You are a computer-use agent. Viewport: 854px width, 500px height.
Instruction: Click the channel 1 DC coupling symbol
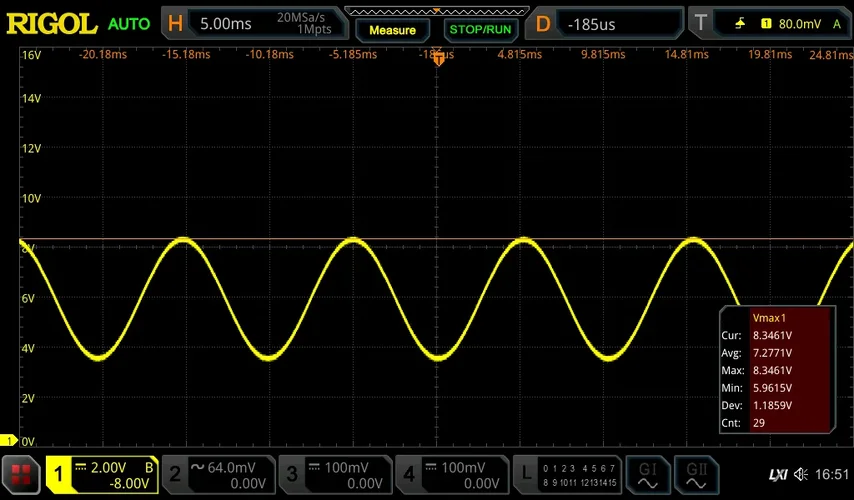coord(81,467)
